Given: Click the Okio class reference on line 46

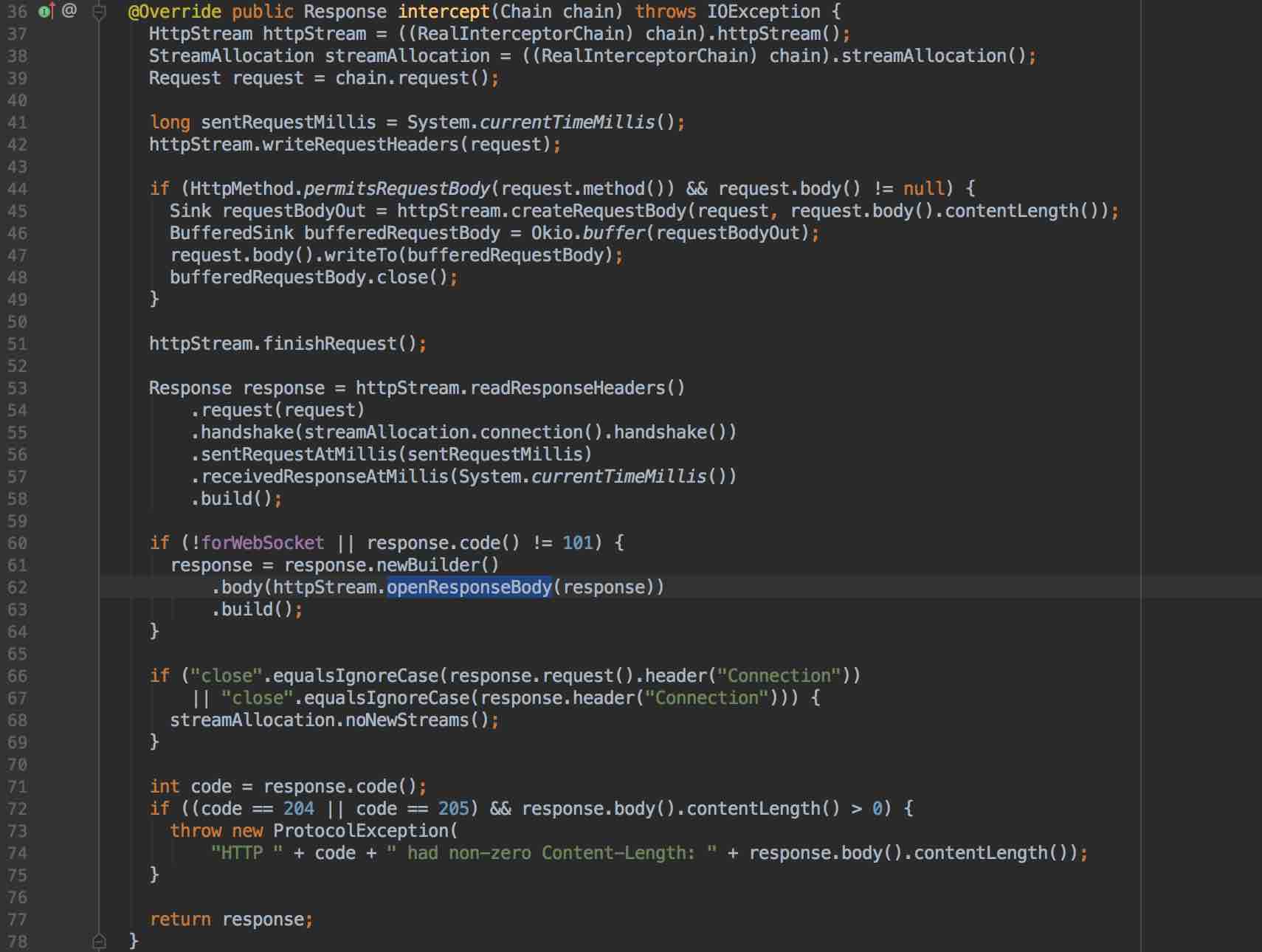Looking at the screenshot, I should [x=552, y=233].
